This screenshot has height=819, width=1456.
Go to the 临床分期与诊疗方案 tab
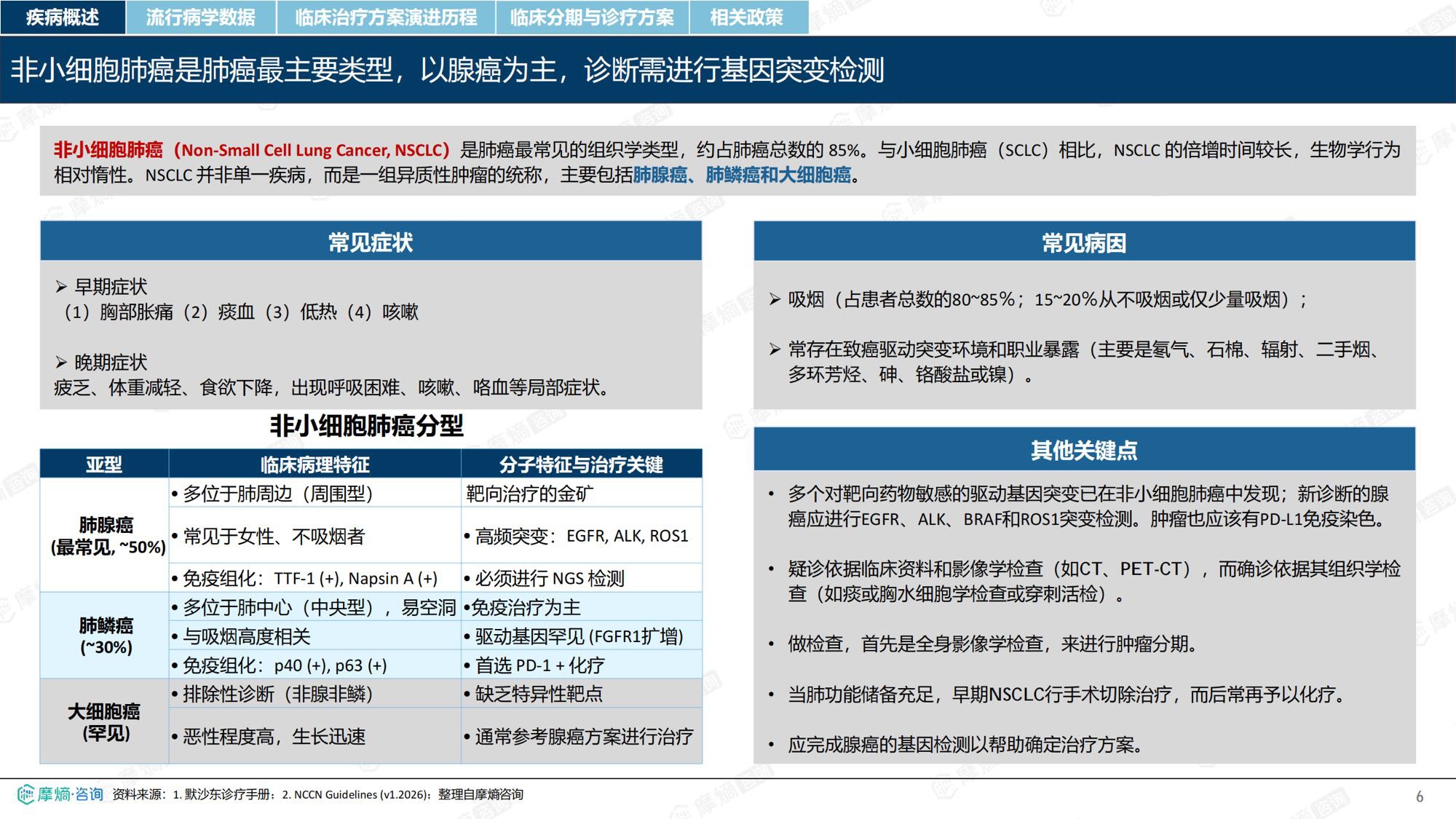[592, 17]
